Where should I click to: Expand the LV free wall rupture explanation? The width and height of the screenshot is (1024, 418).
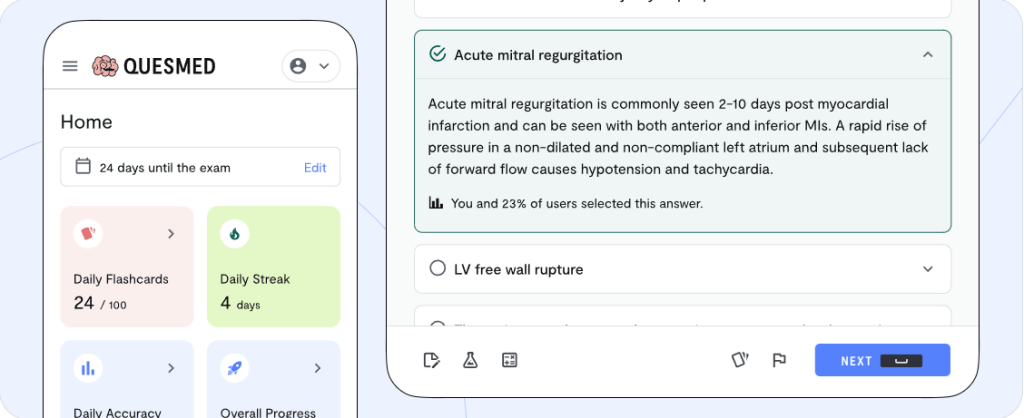tap(927, 269)
